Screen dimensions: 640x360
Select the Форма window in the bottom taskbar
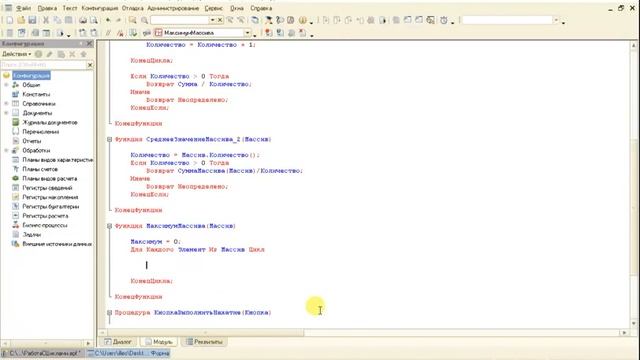click(x=128, y=353)
